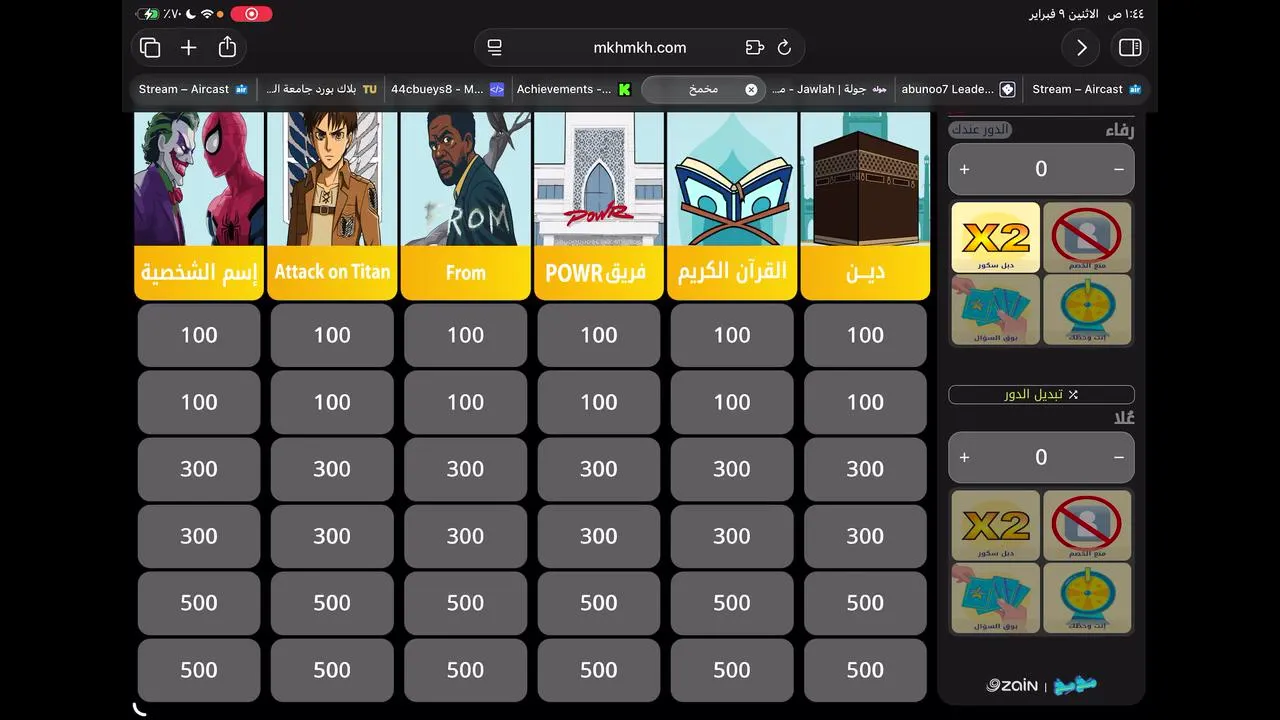
Task: Open the ديـن Kaaba category card
Action: coord(865,206)
